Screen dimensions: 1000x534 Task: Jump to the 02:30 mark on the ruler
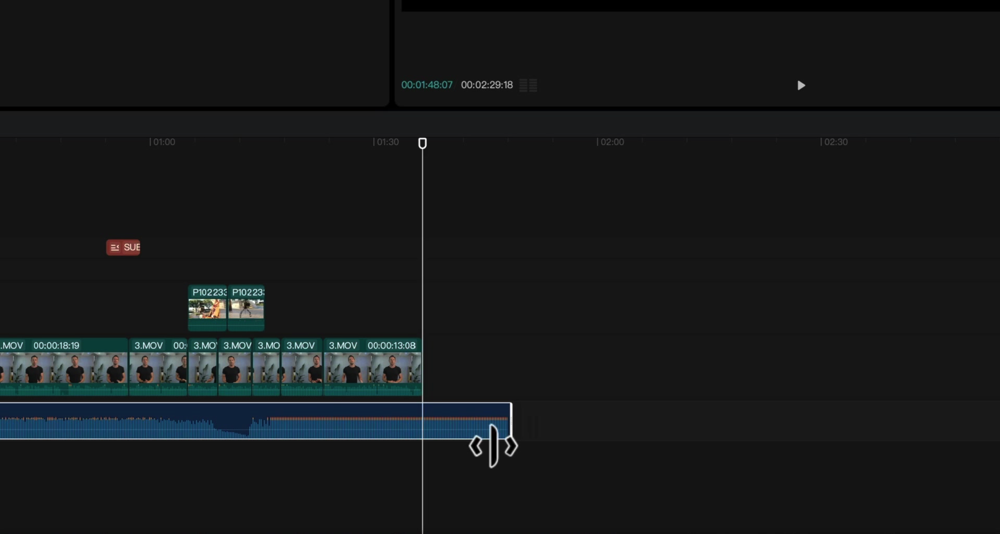tap(834, 142)
